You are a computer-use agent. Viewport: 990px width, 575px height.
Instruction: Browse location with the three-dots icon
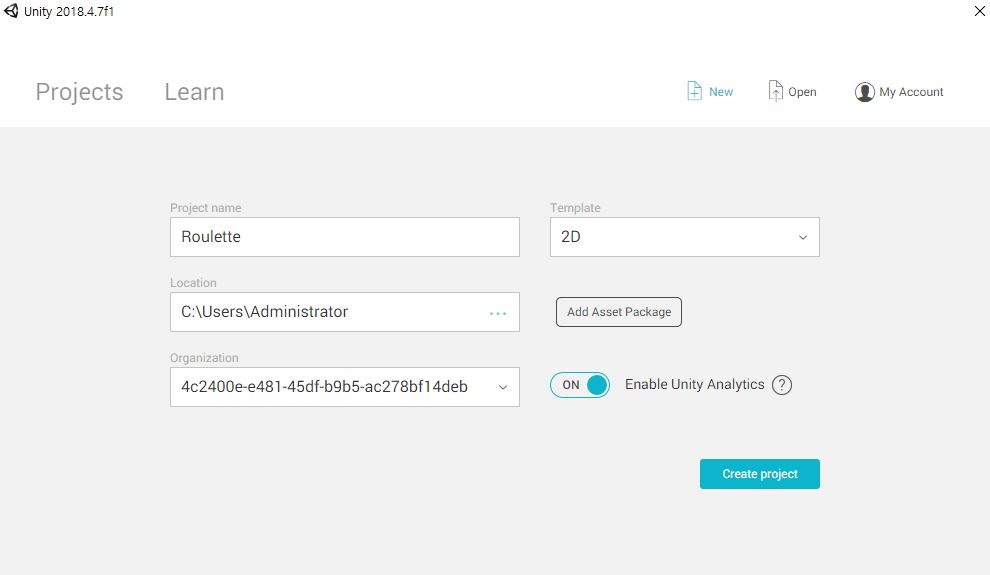click(x=498, y=313)
